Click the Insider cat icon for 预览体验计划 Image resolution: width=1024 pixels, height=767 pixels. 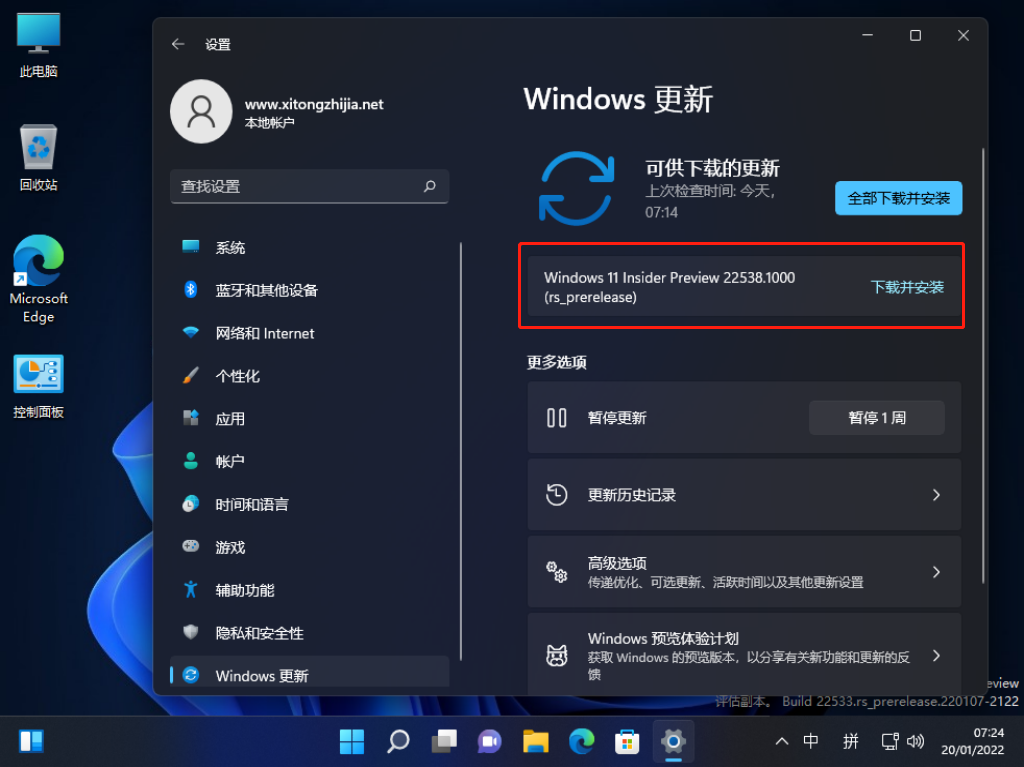pos(556,655)
